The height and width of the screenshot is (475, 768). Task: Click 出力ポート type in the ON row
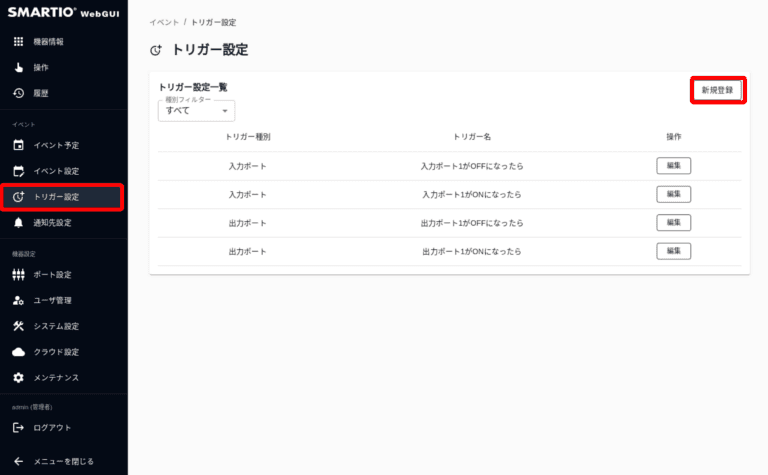pos(247,252)
